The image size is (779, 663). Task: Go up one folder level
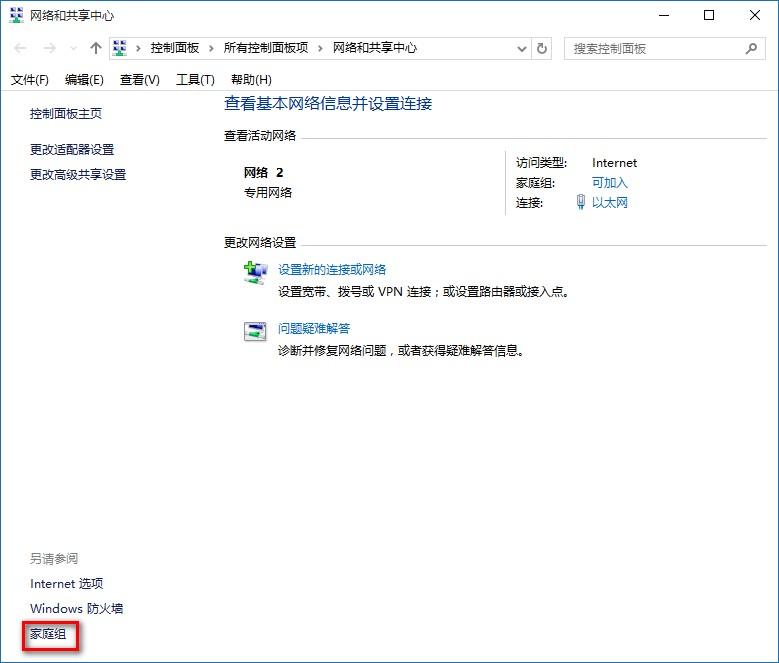tap(95, 48)
